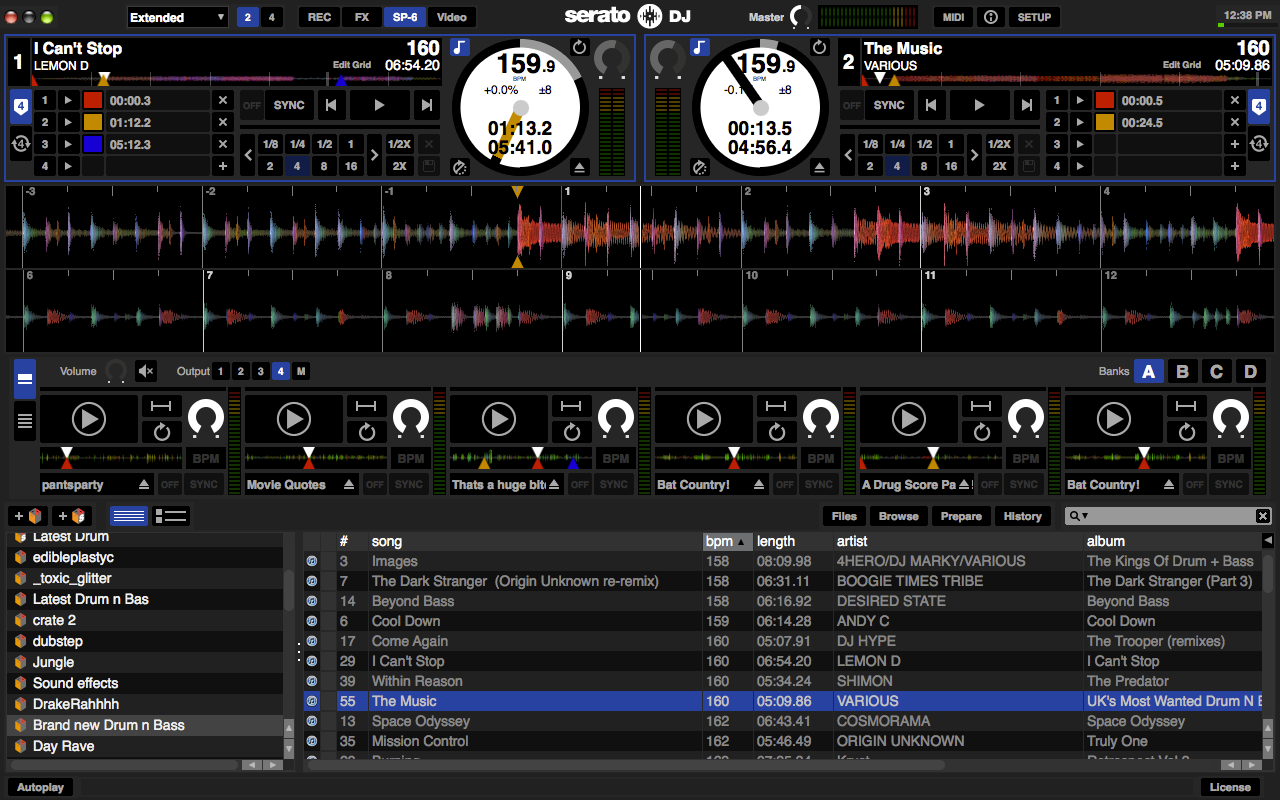Adjust the Master volume knob

(802, 17)
